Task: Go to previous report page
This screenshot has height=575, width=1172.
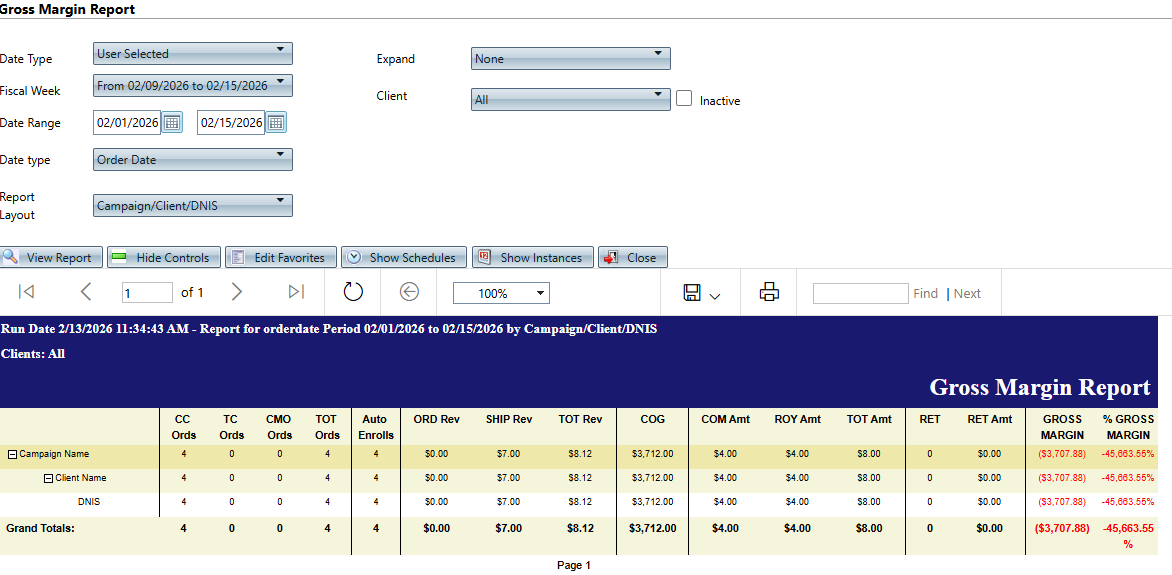Action: pyautogui.click(x=85, y=292)
